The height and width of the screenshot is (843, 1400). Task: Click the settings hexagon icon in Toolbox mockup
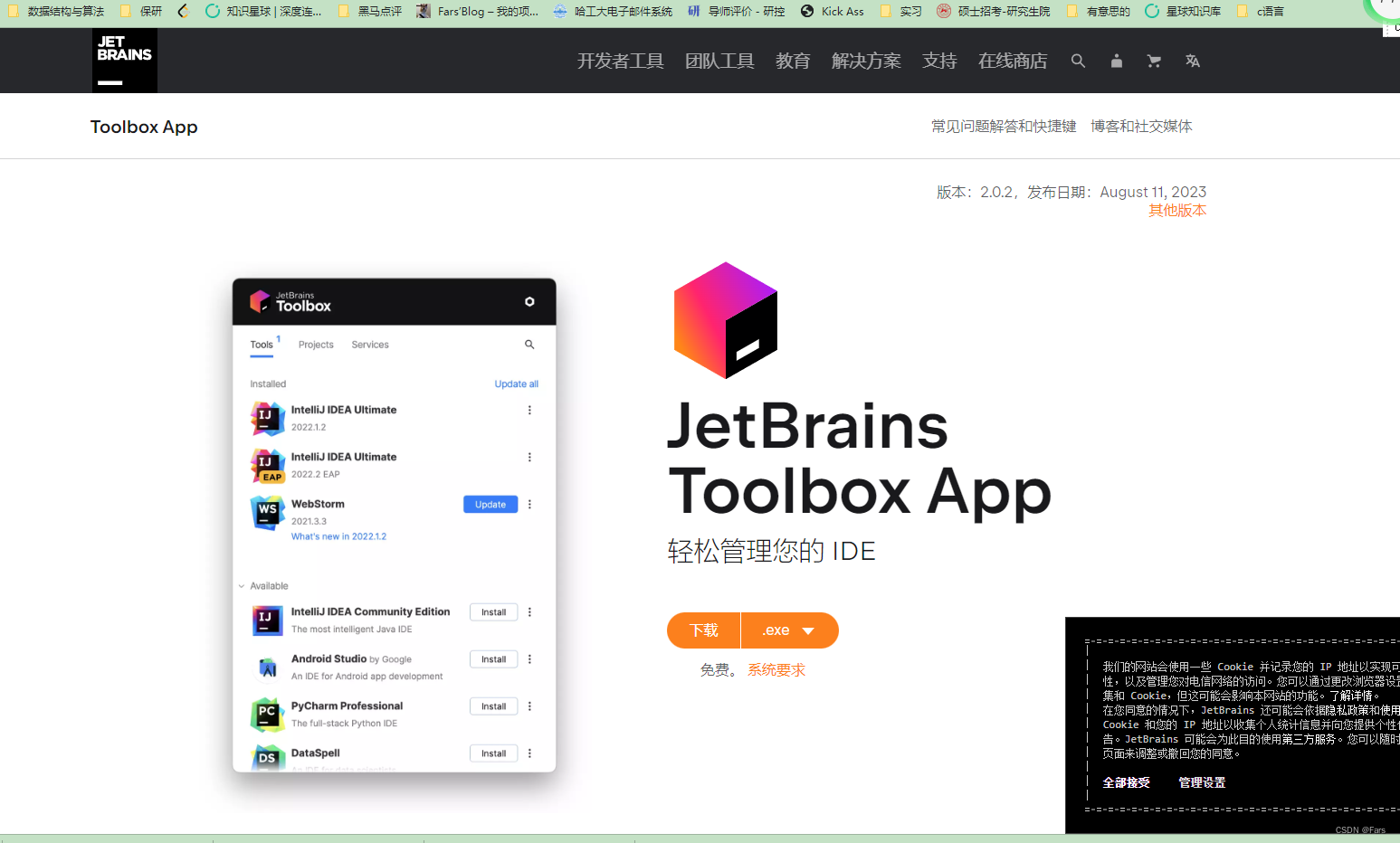(529, 301)
